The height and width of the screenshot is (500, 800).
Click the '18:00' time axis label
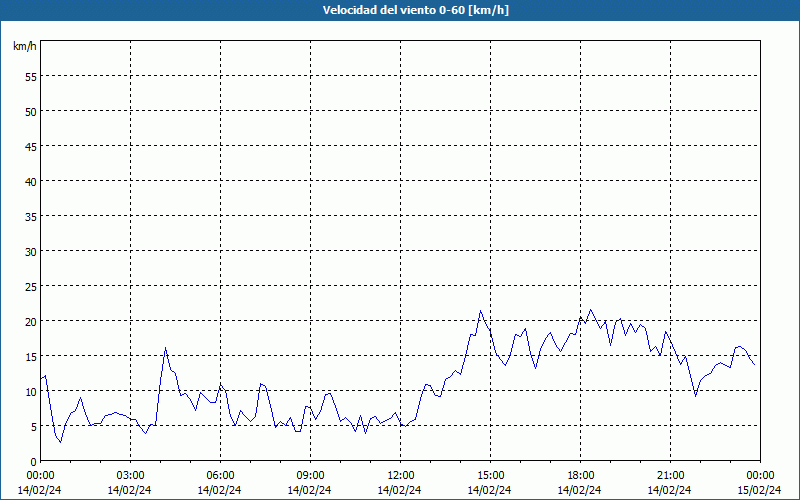click(x=581, y=476)
